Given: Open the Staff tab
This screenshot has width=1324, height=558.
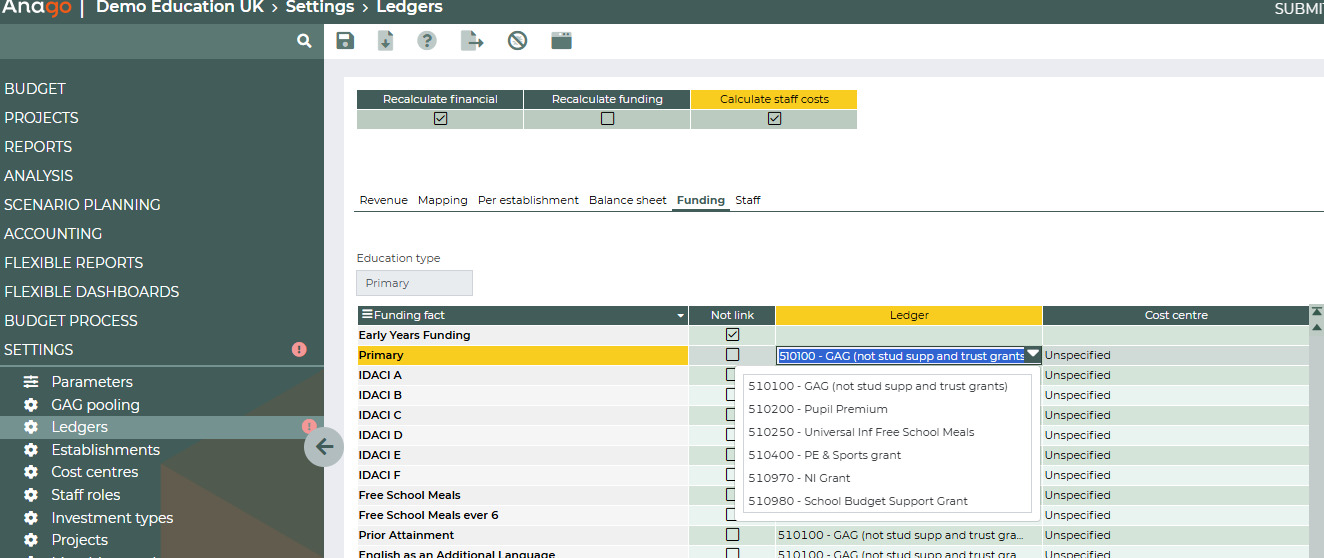Looking at the screenshot, I should pos(748,200).
